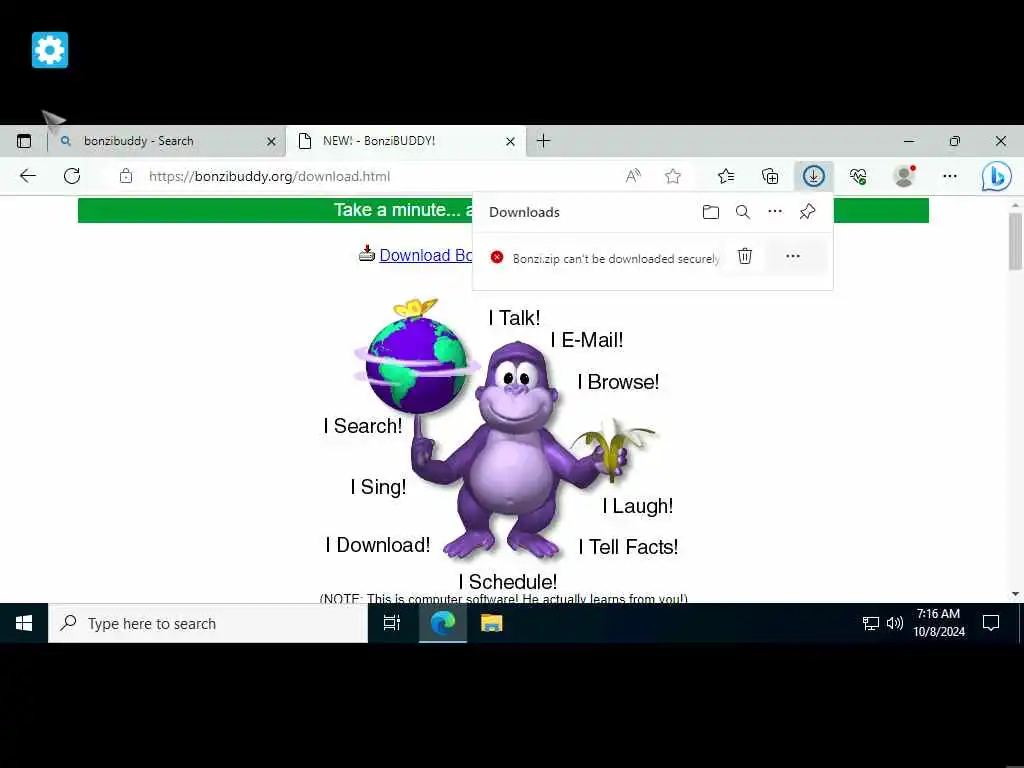Click the page vertical scrollbar thumb

[1016, 241]
